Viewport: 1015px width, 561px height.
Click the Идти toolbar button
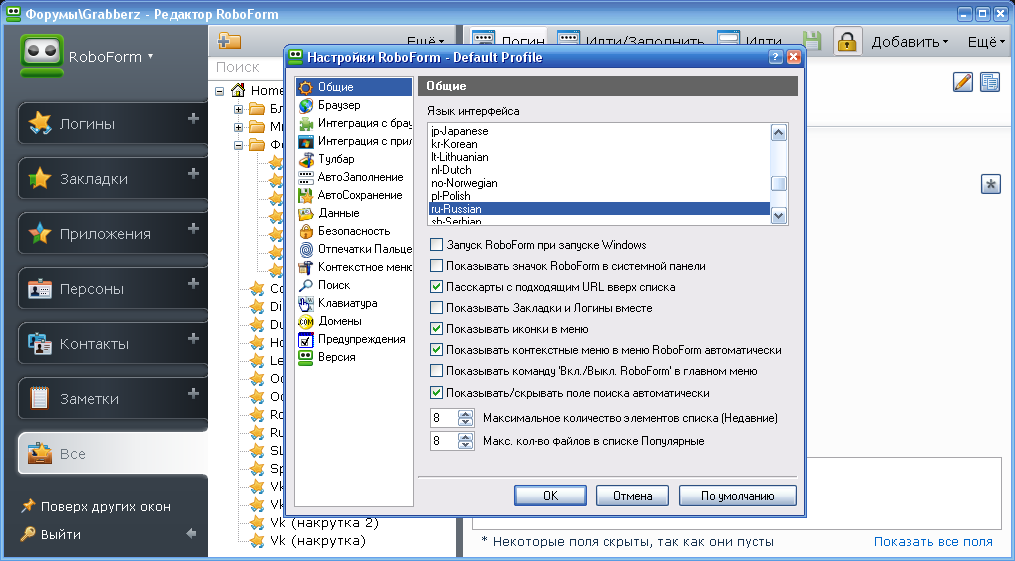coord(750,40)
